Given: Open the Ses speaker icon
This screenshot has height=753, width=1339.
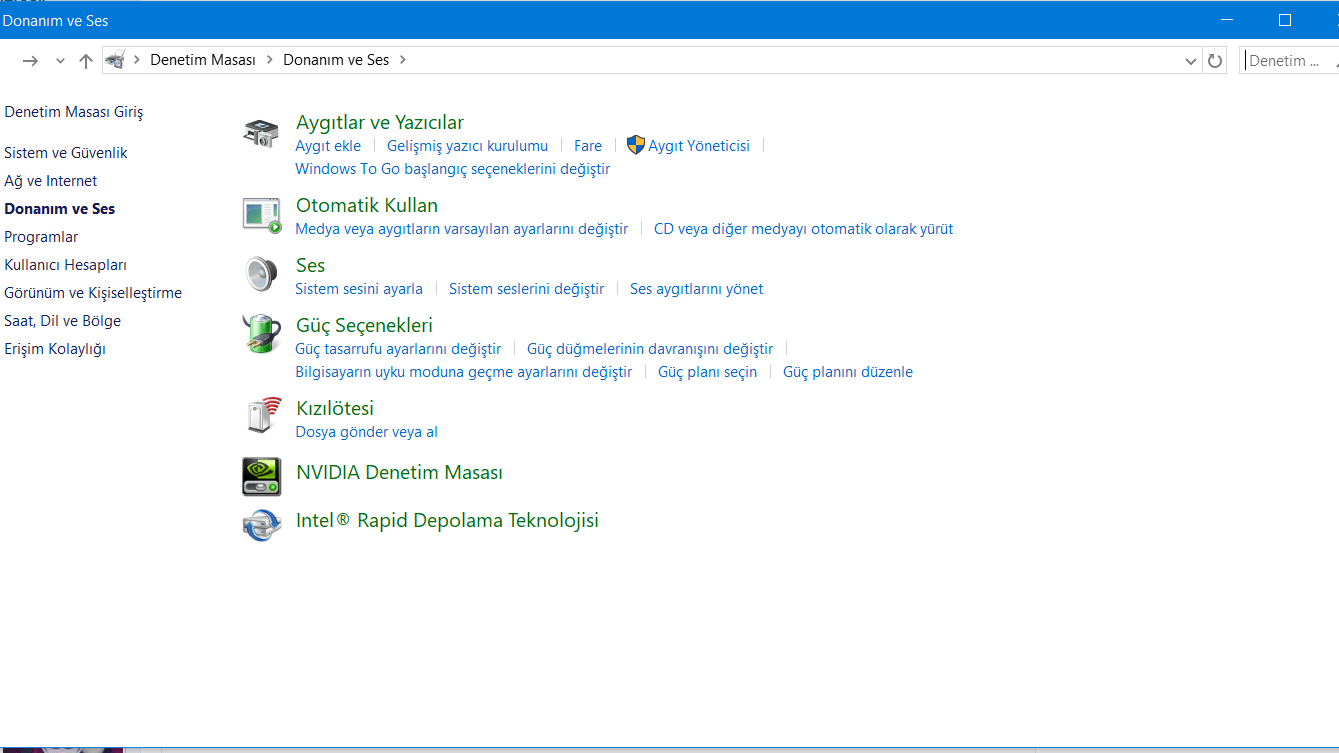Looking at the screenshot, I should (x=261, y=274).
